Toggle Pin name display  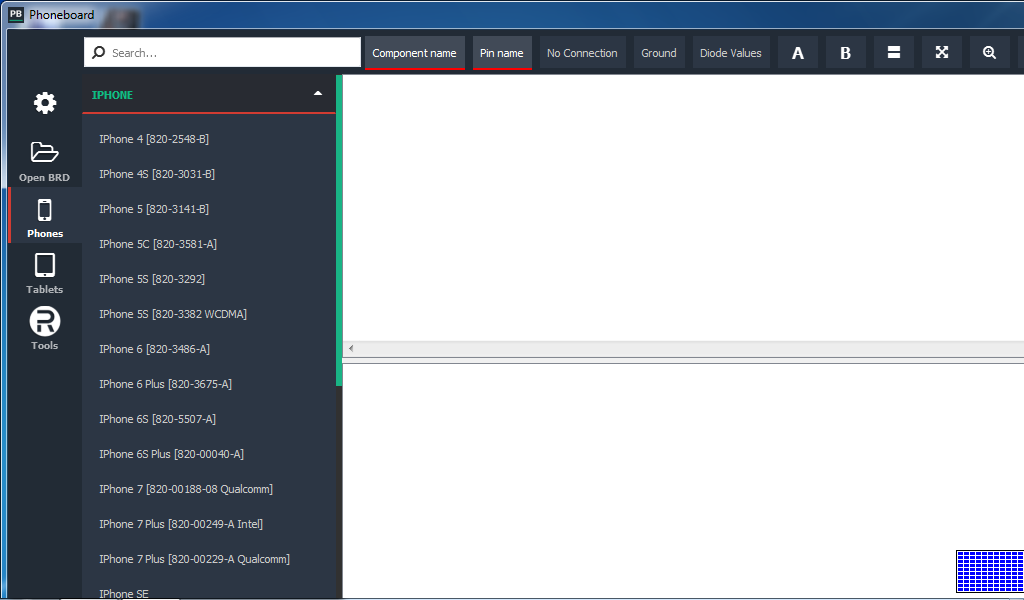coord(502,53)
